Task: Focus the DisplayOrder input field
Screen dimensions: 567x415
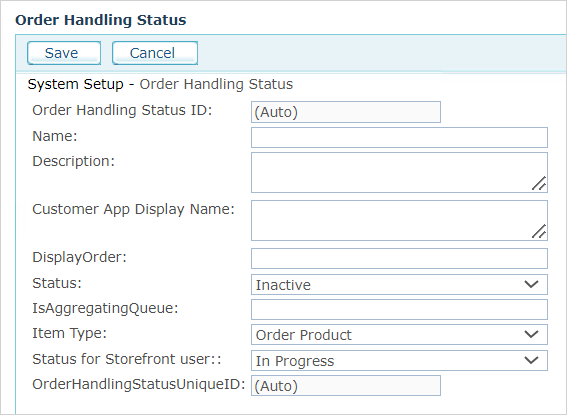Action: (x=399, y=258)
